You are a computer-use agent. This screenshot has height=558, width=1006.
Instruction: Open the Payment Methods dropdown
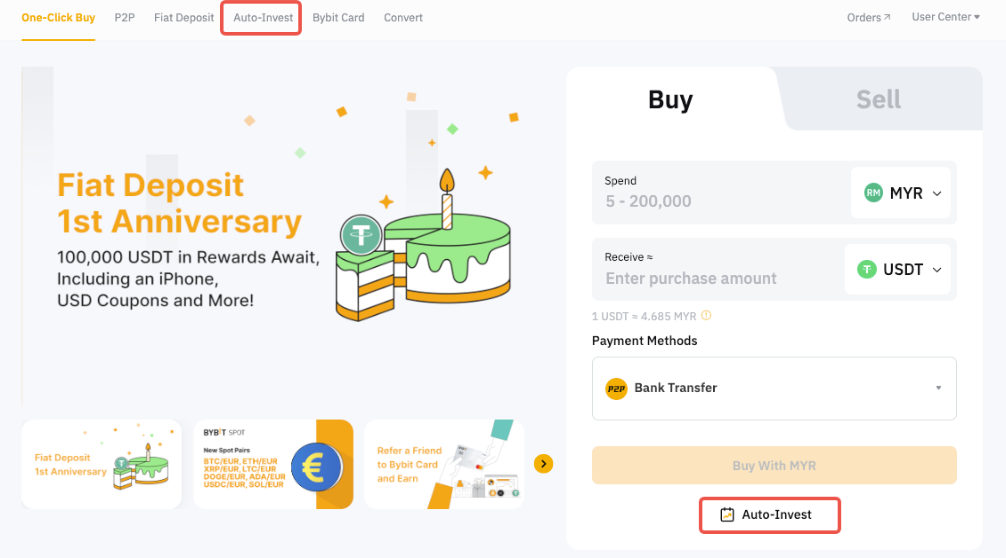click(x=938, y=388)
